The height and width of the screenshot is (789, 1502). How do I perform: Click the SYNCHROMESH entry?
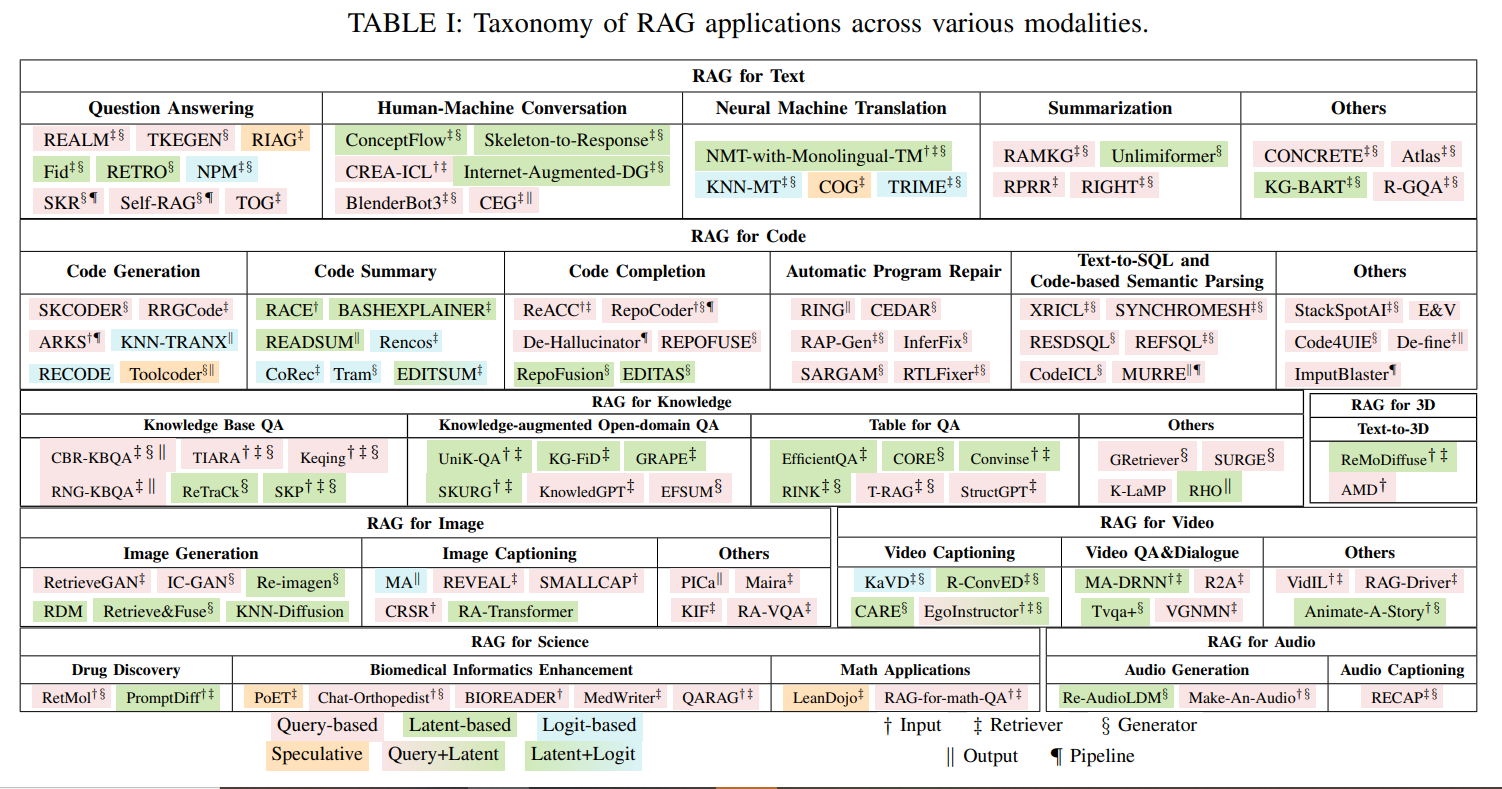coord(1187,310)
